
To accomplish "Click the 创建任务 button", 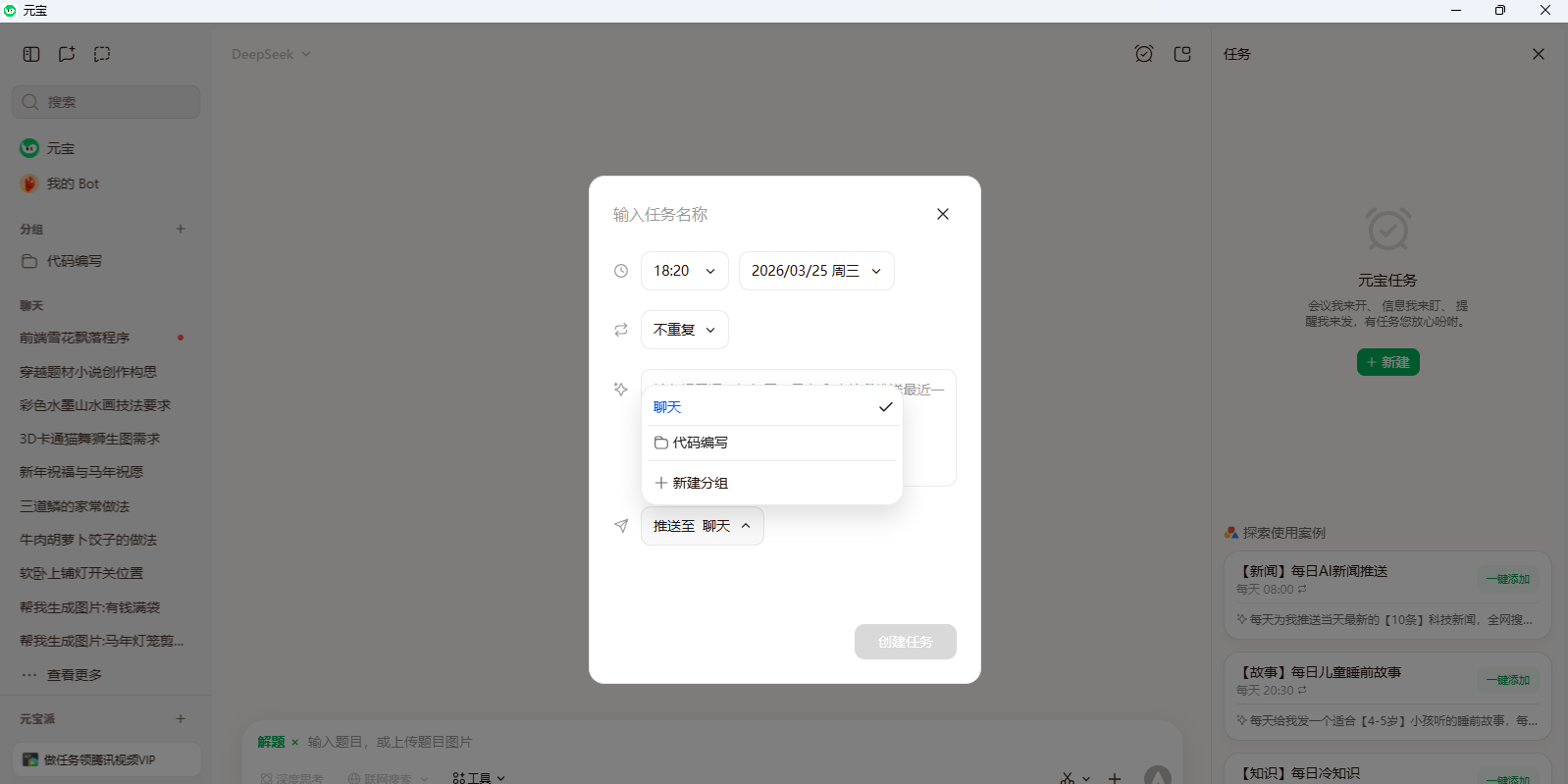I will pos(905,642).
